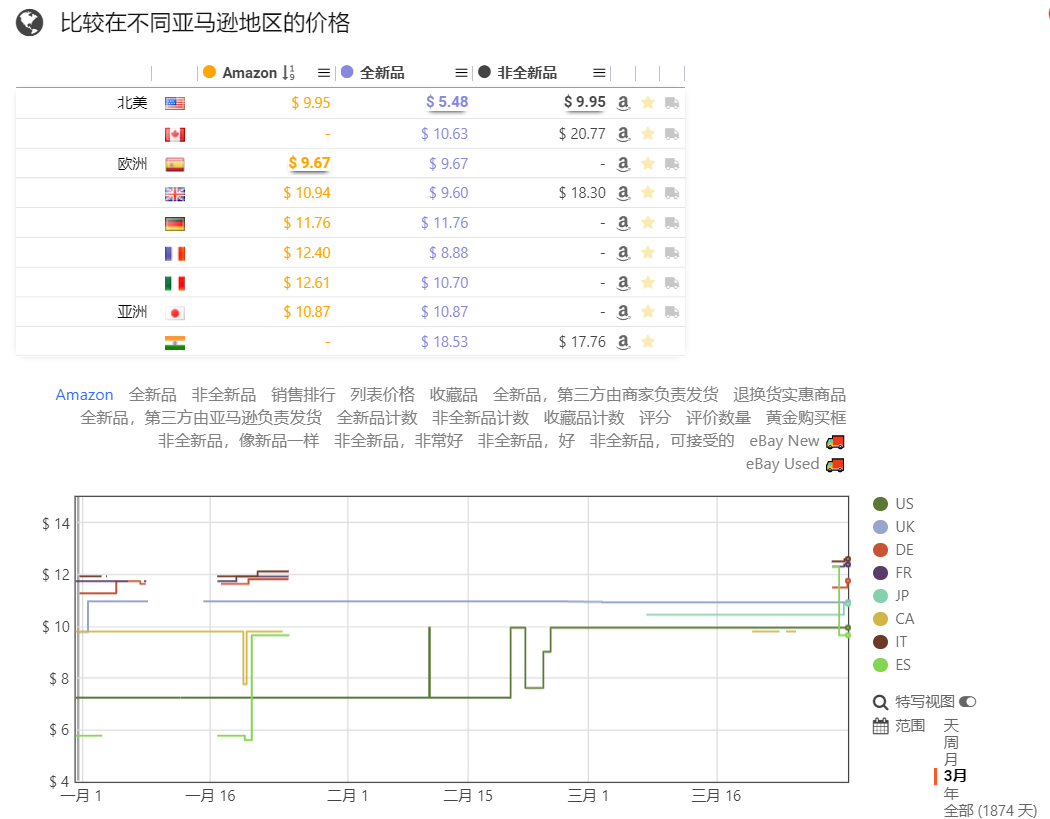The width and height of the screenshot is (1050, 819).
Task: Toggle DE series in chart legend
Action: (893, 550)
